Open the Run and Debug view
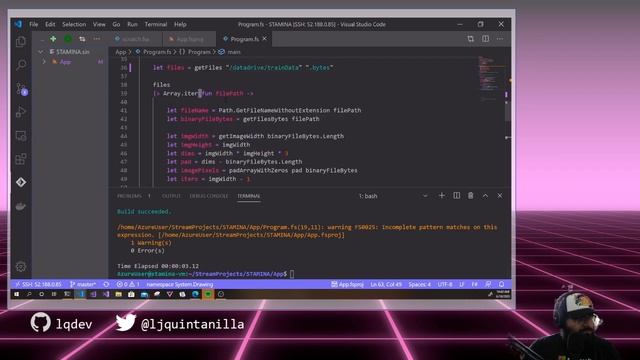This screenshot has width=640, height=360. tap(21, 112)
